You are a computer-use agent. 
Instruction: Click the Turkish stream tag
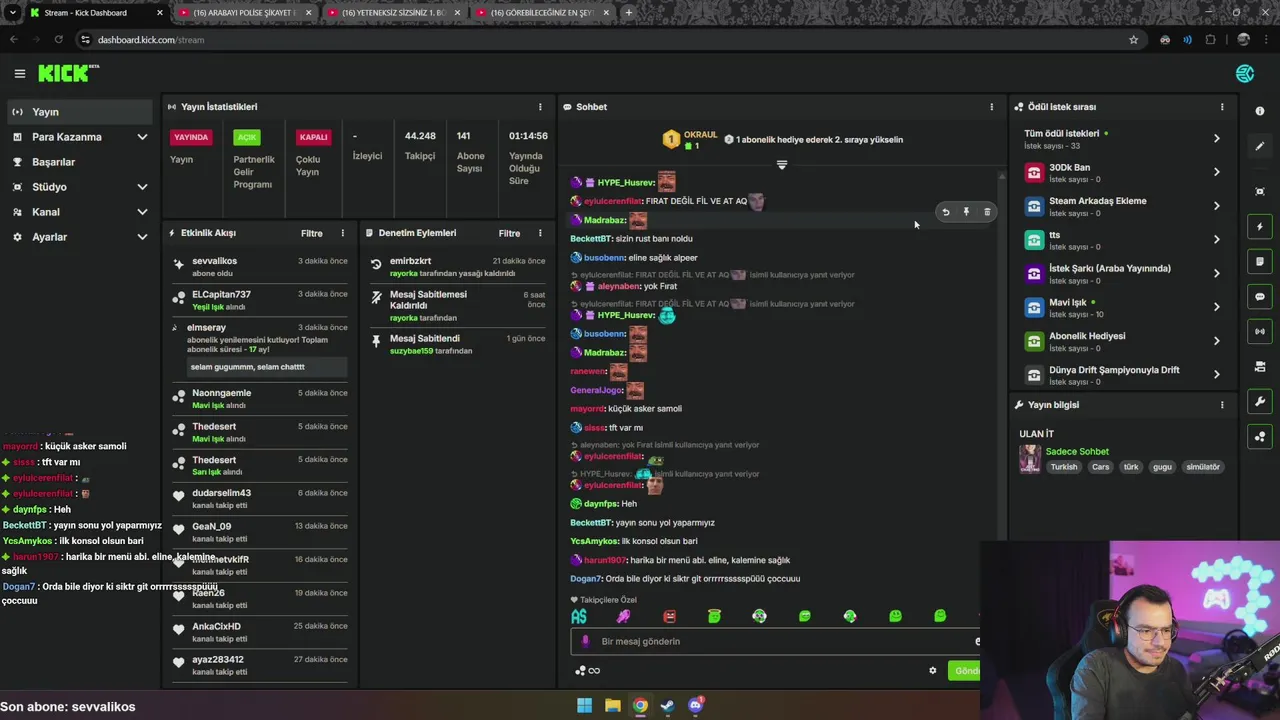click(1064, 467)
